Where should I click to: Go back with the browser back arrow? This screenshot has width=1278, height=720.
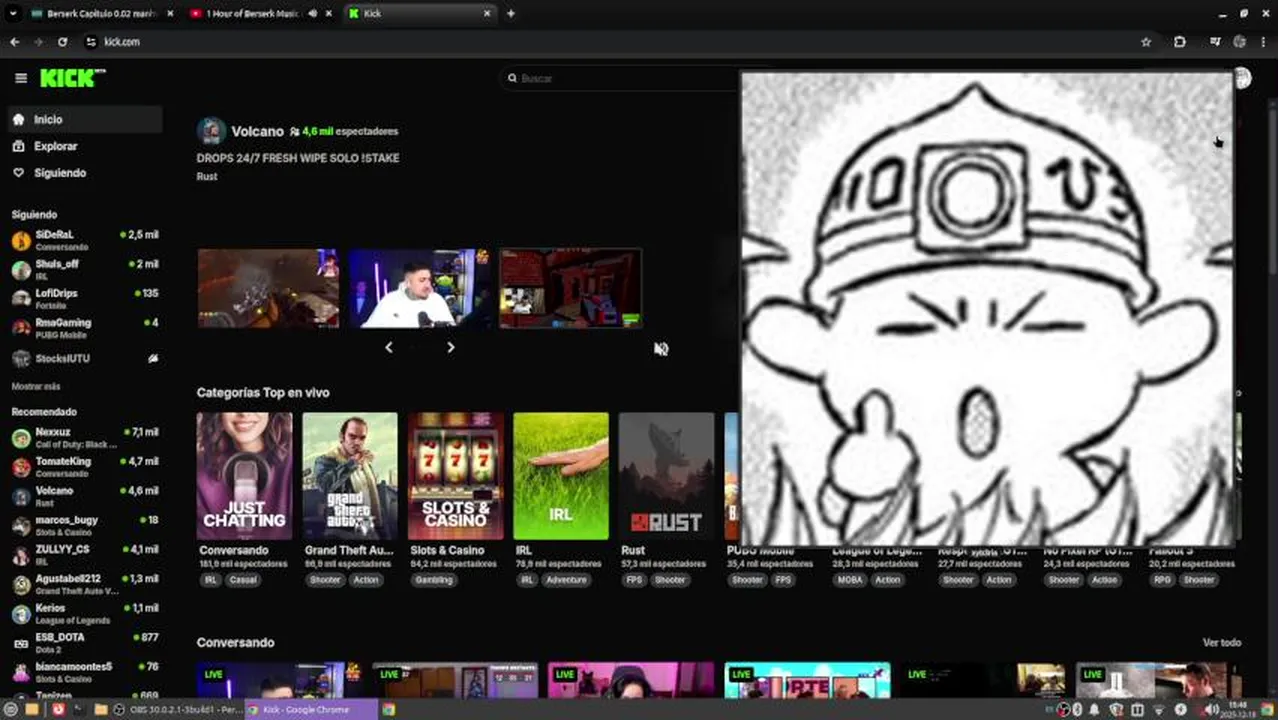[x=14, y=42]
